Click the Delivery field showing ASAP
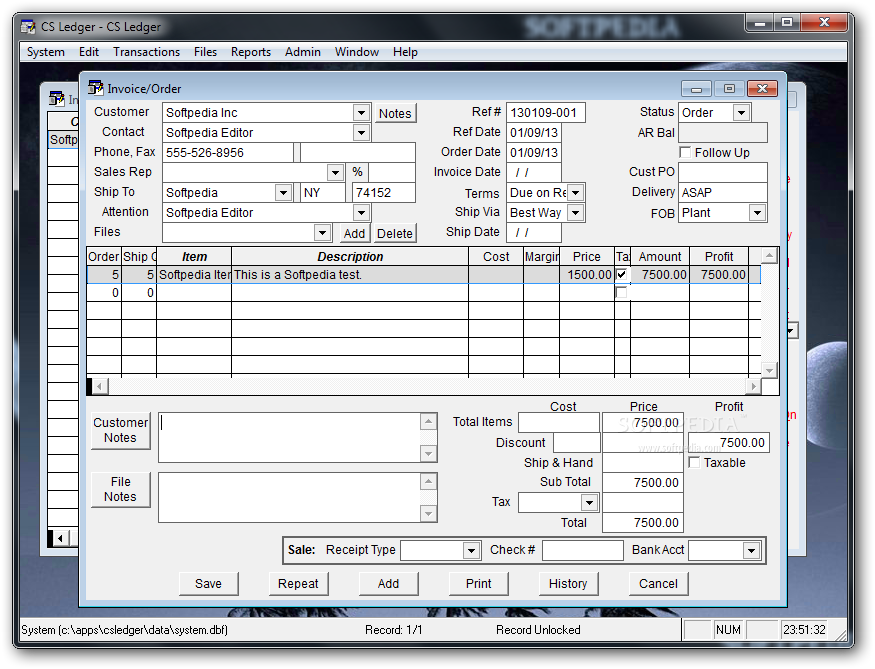Screen dimensions: 875x669 click(x=723, y=192)
